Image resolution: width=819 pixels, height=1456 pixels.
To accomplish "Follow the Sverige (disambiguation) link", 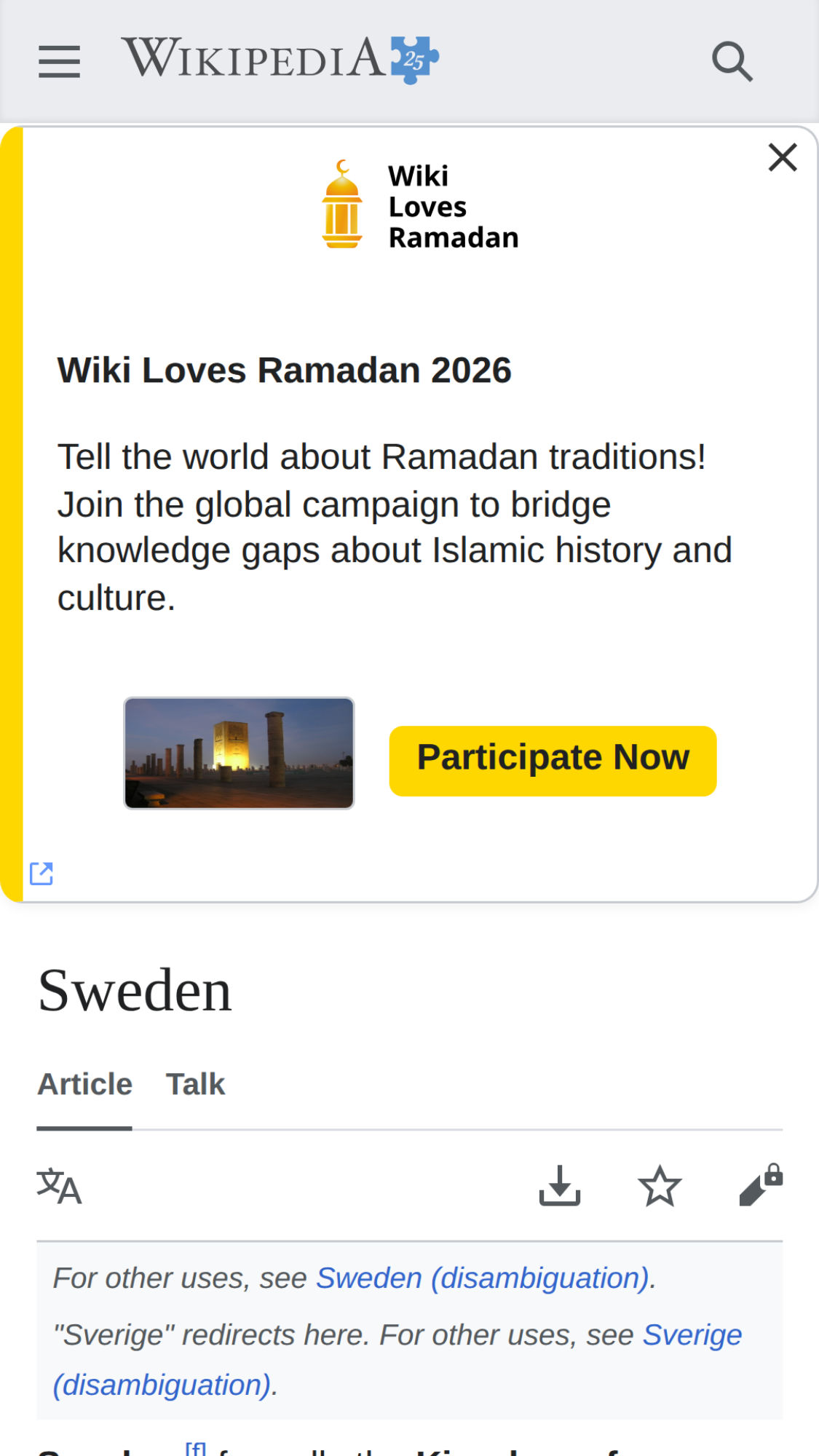I will (x=692, y=1335).
